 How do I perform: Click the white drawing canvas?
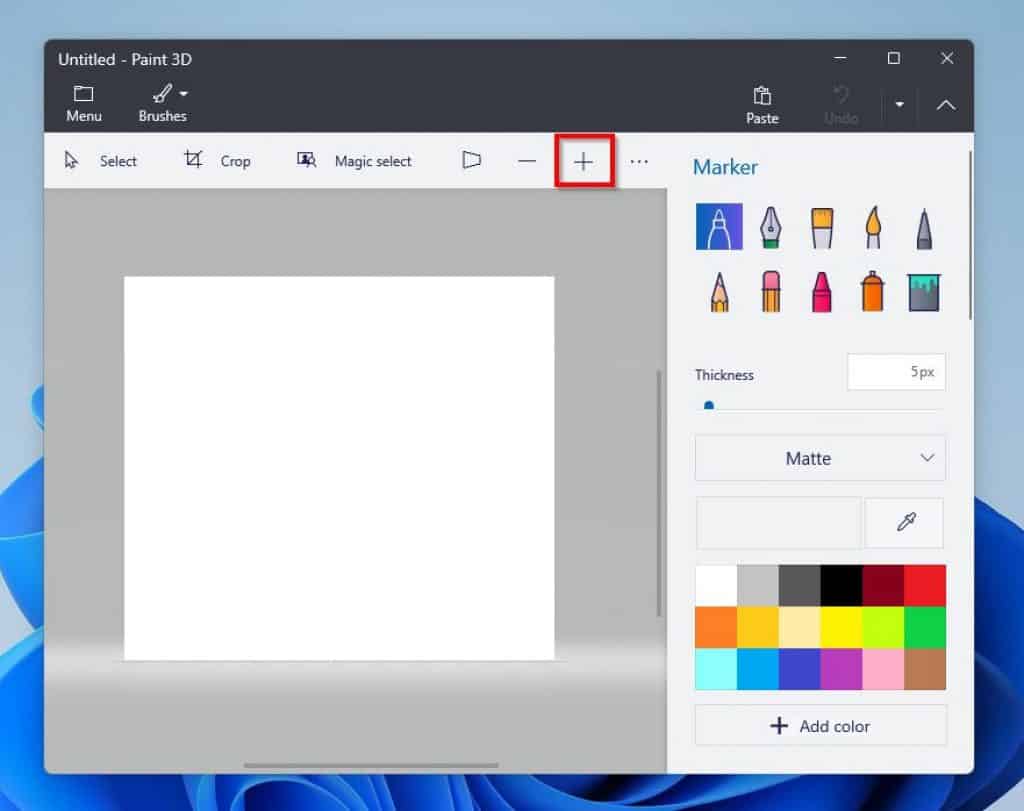point(339,468)
